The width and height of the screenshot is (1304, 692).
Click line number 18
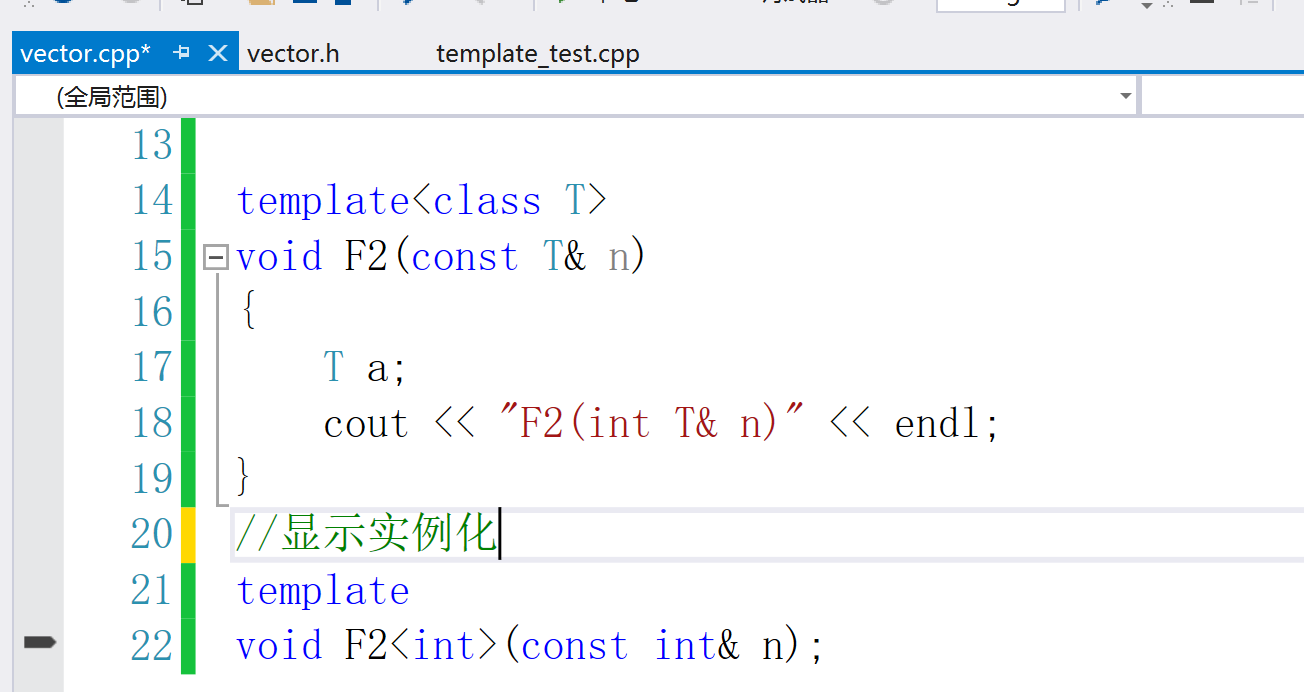pyautogui.click(x=152, y=424)
